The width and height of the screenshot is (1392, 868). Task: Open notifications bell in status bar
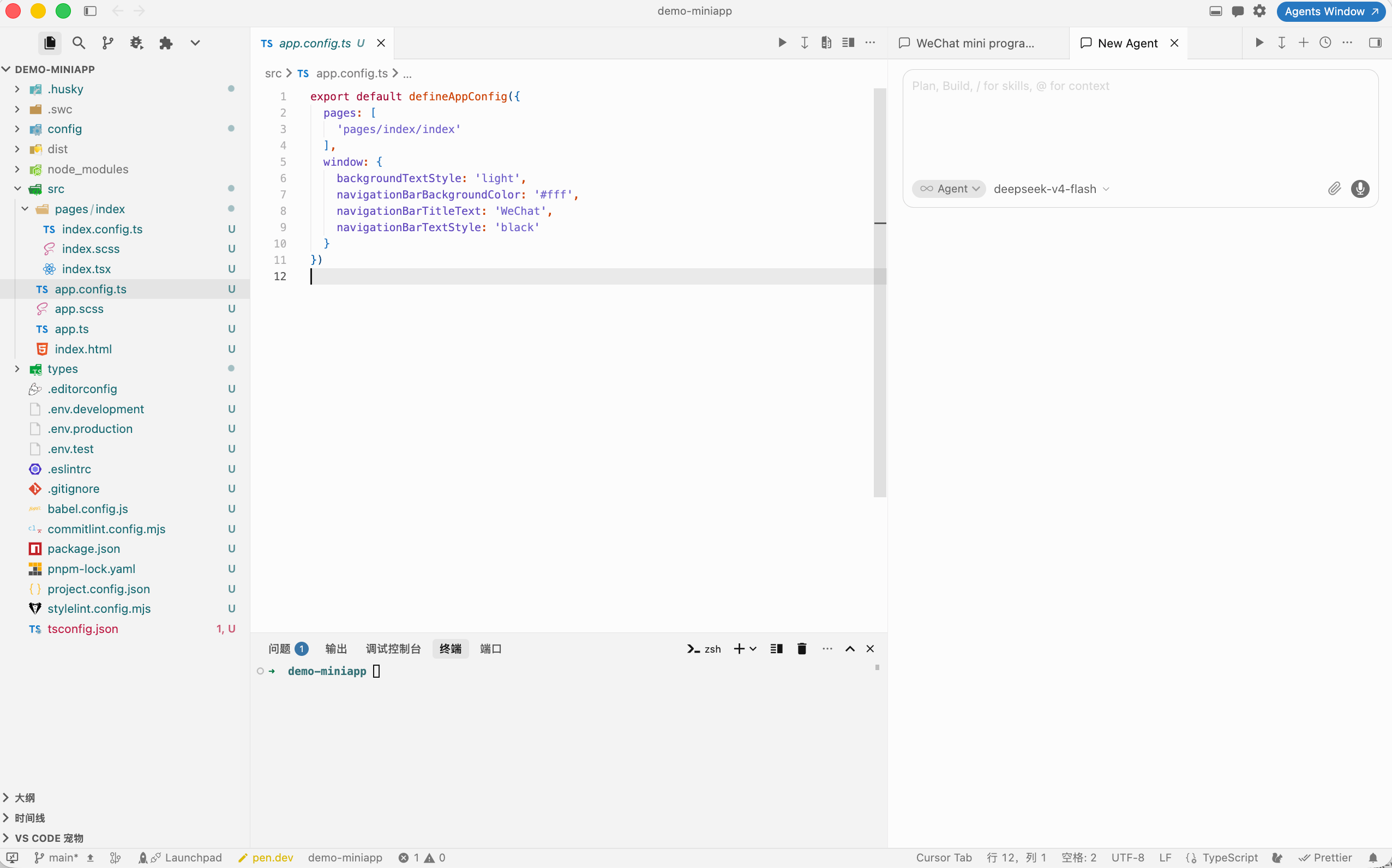click(x=1373, y=858)
